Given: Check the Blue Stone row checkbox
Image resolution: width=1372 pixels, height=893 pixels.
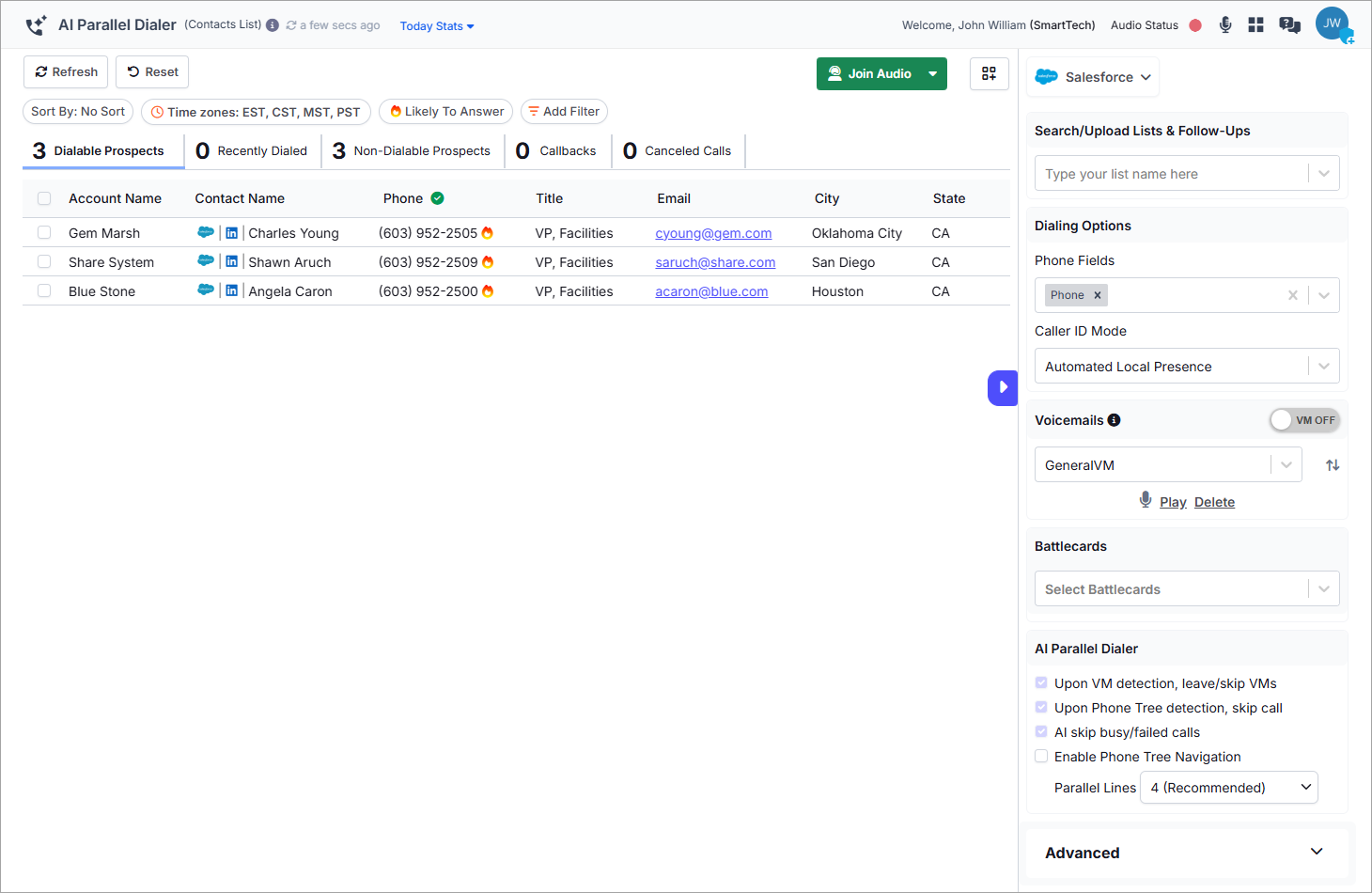Looking at the screenshot, I should [44, 290].
